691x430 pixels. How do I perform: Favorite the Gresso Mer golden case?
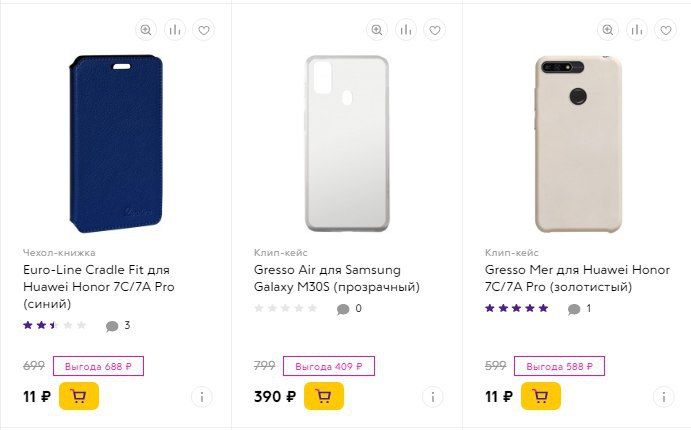coord(665,30)
